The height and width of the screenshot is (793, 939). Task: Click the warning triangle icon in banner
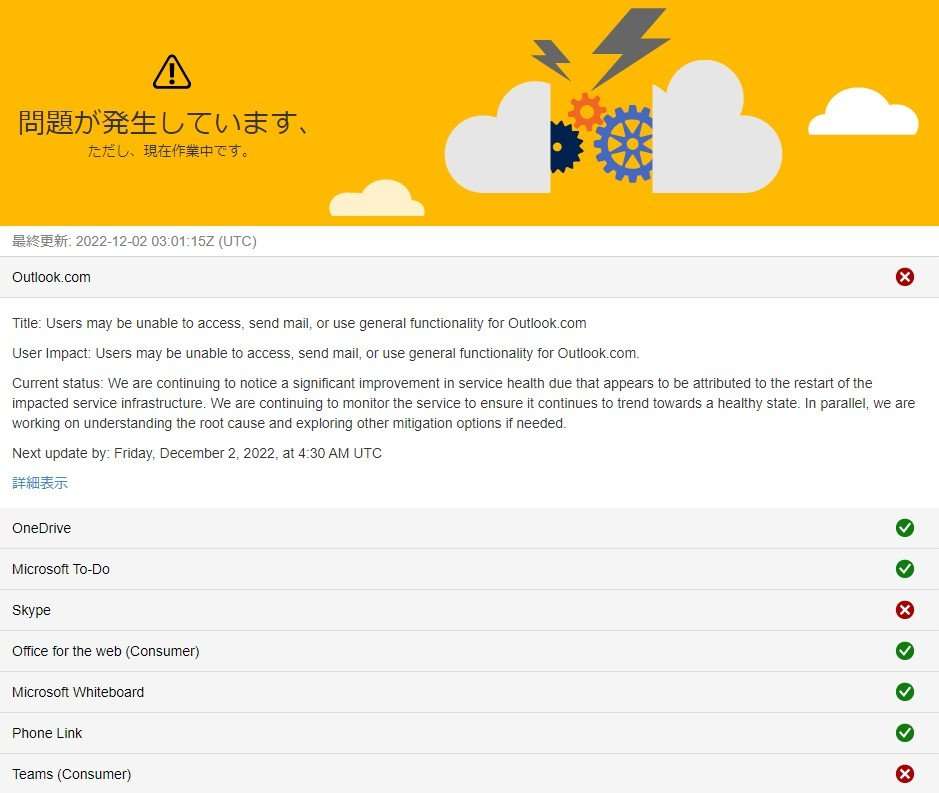[172, 72]
